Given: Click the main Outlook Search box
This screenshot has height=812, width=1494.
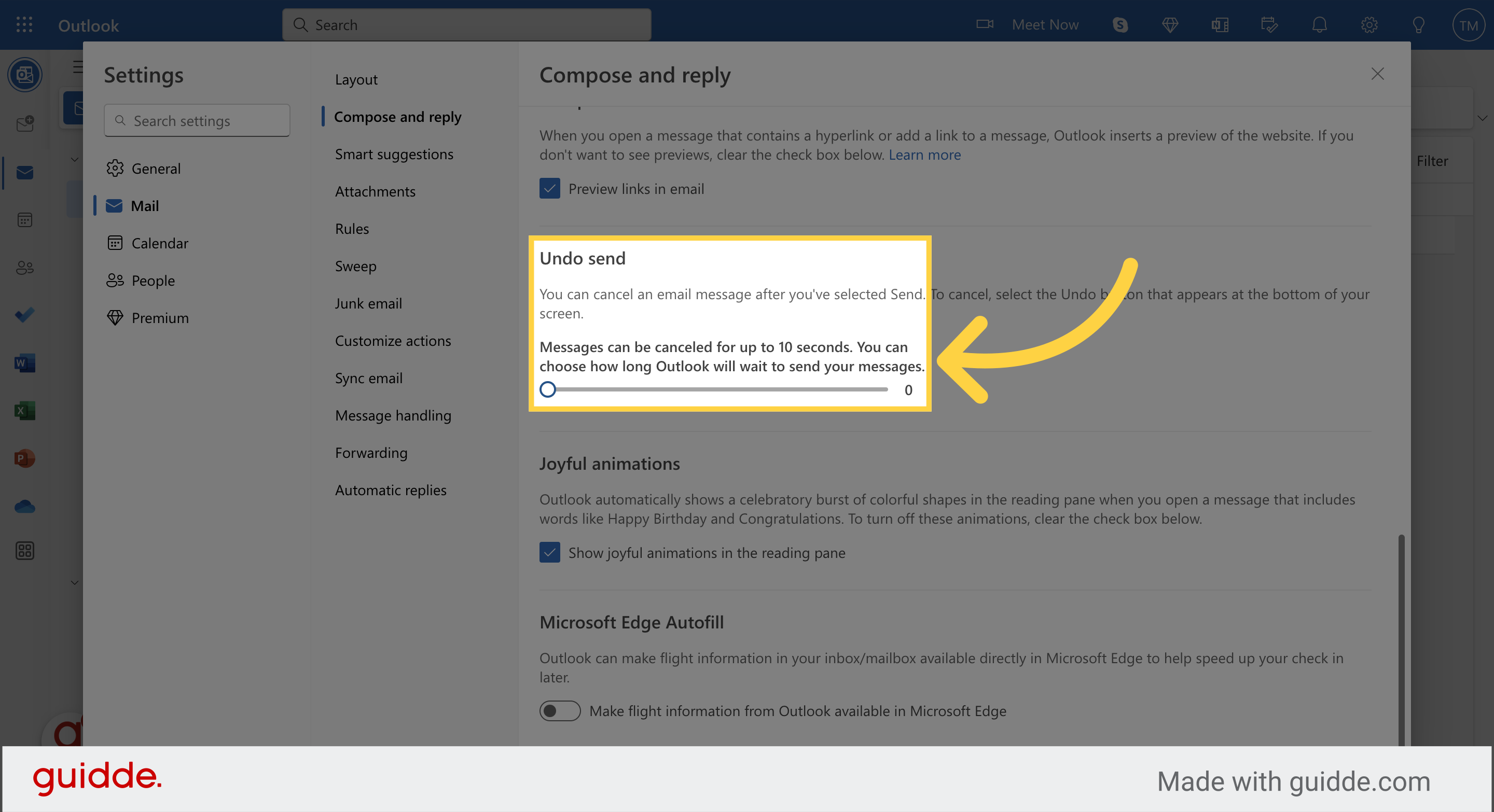Looking at the screenshot, I should point(466,24).
